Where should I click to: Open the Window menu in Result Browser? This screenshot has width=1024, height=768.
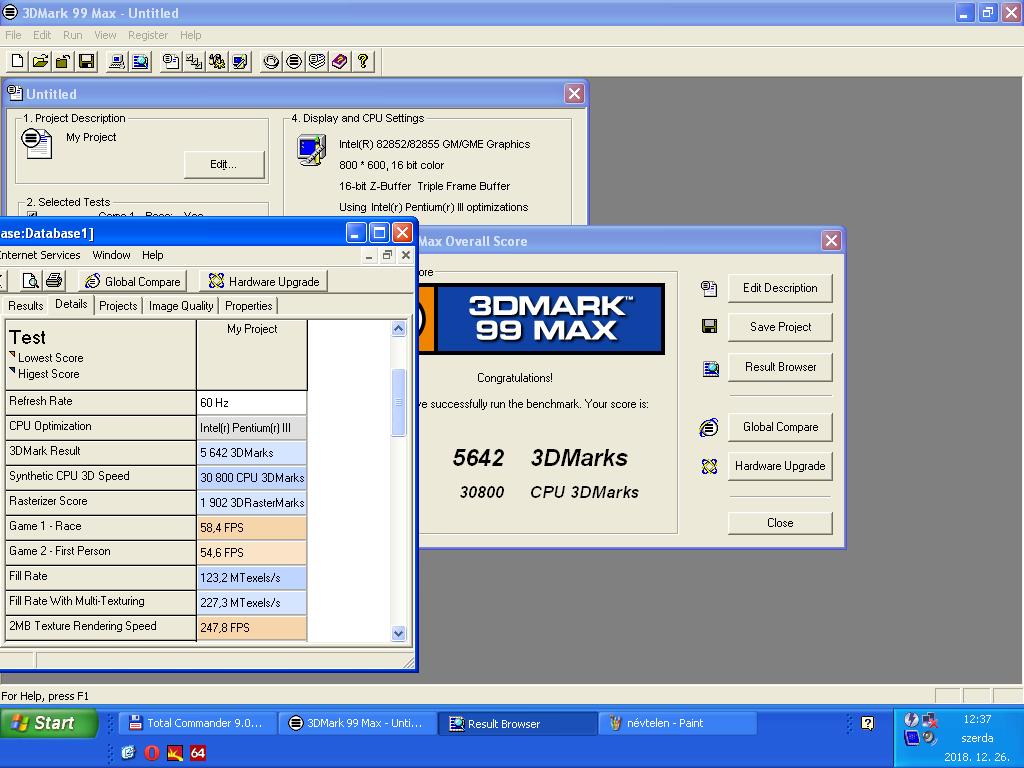point(111,255)
